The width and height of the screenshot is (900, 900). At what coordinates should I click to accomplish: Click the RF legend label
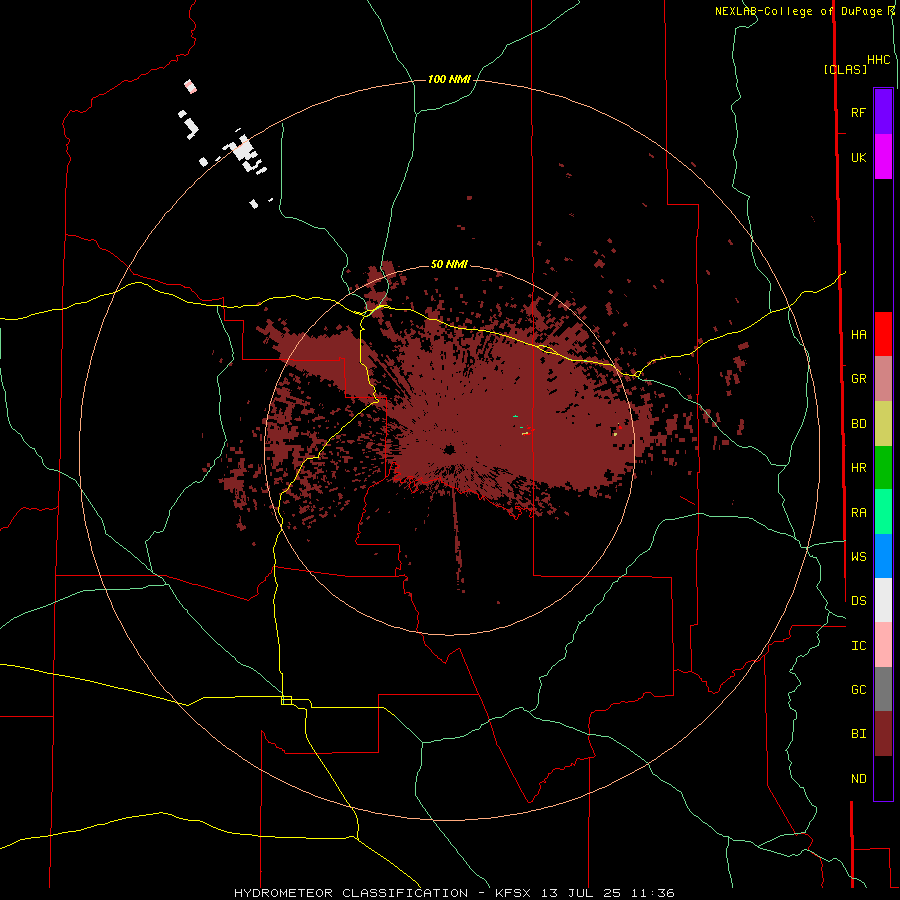(x=858, y=112)
